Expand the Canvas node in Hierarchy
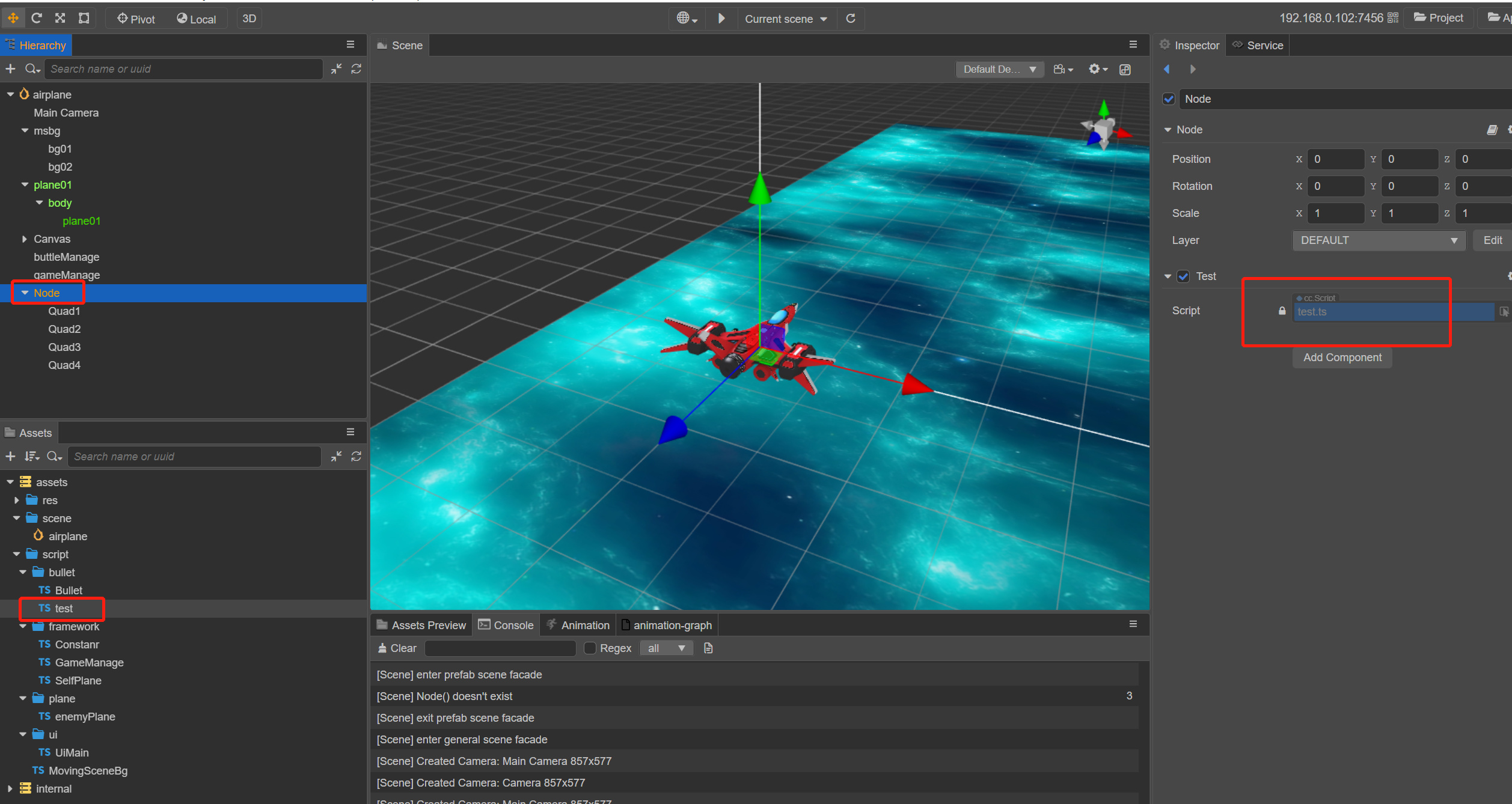Viewport: 1512px width, 804px height. click(24, 239)
